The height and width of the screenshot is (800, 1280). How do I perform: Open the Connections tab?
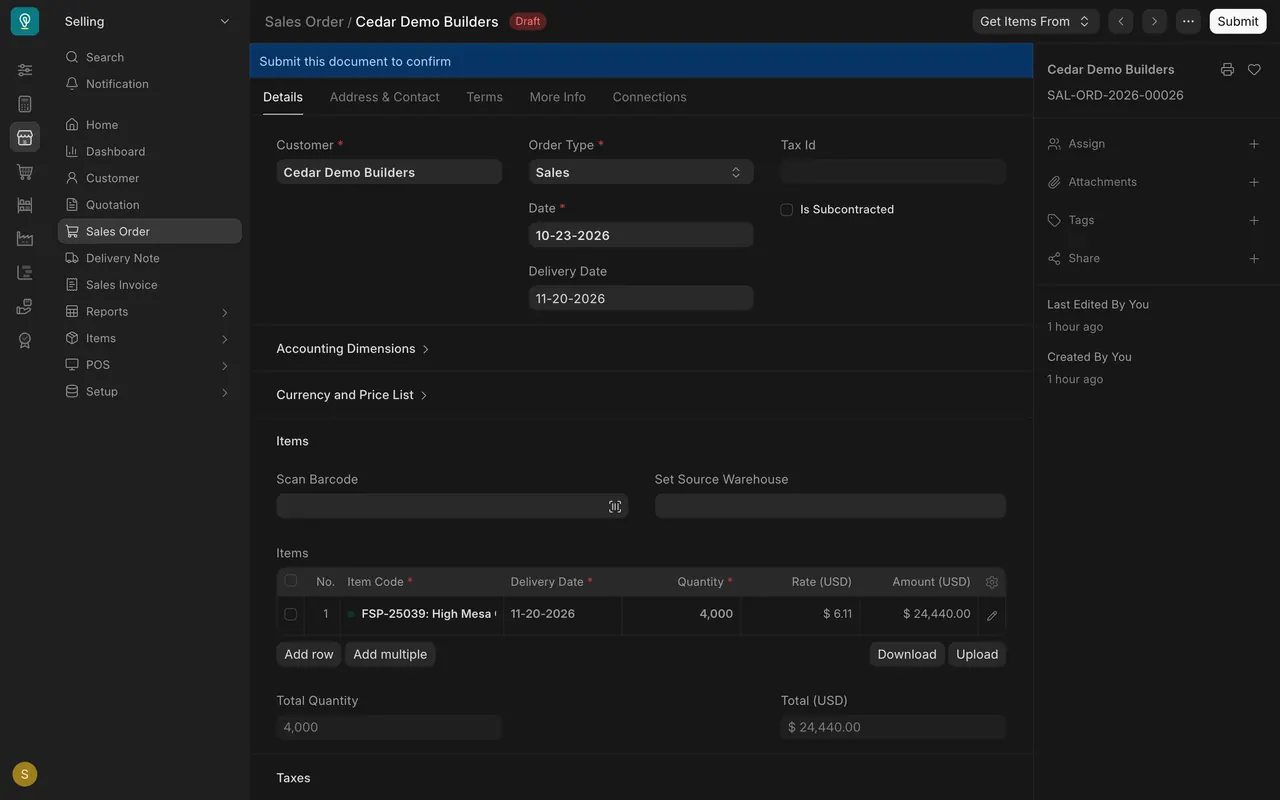[x=650, y=97]
